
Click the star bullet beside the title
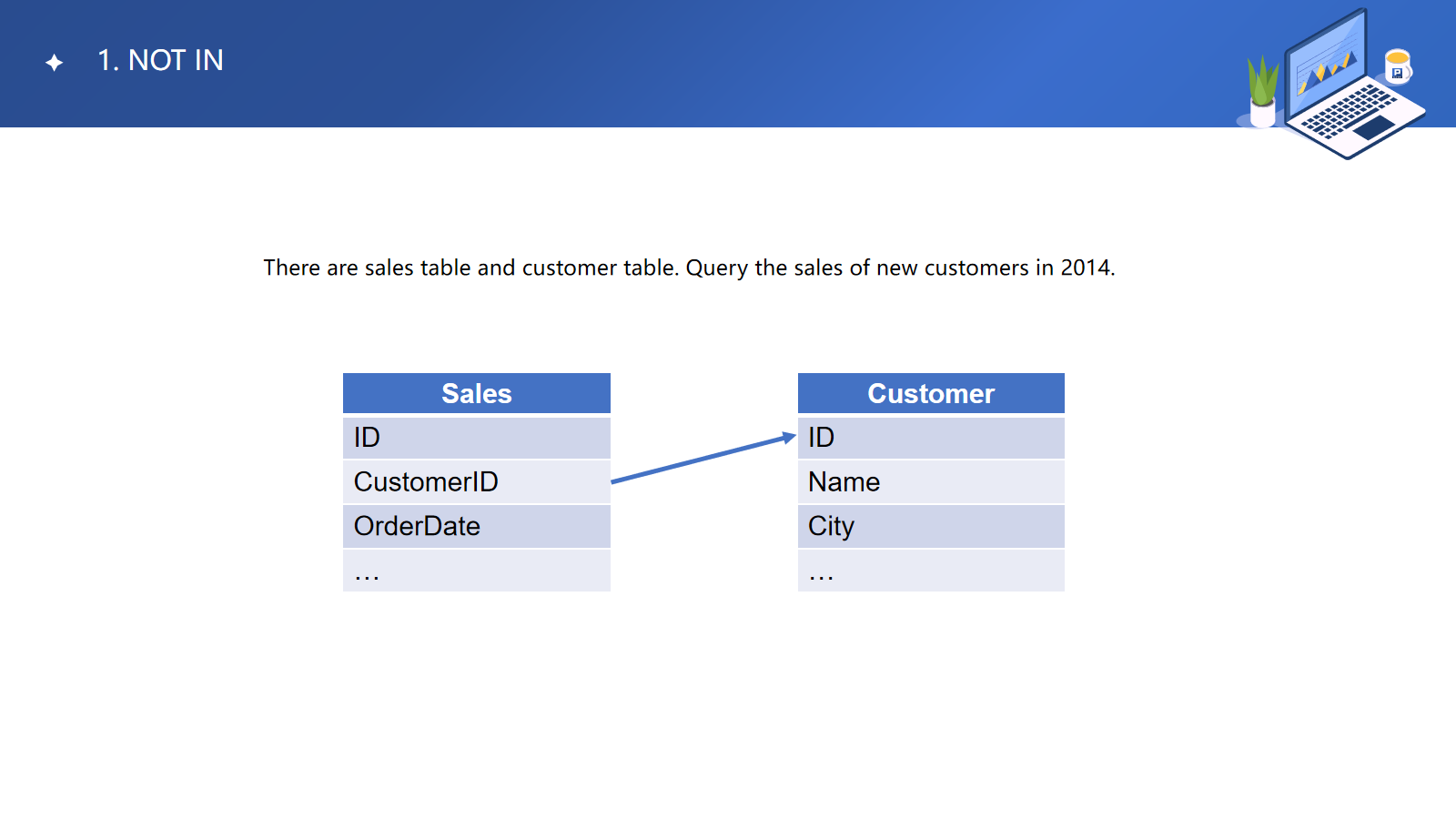point(55,62)
